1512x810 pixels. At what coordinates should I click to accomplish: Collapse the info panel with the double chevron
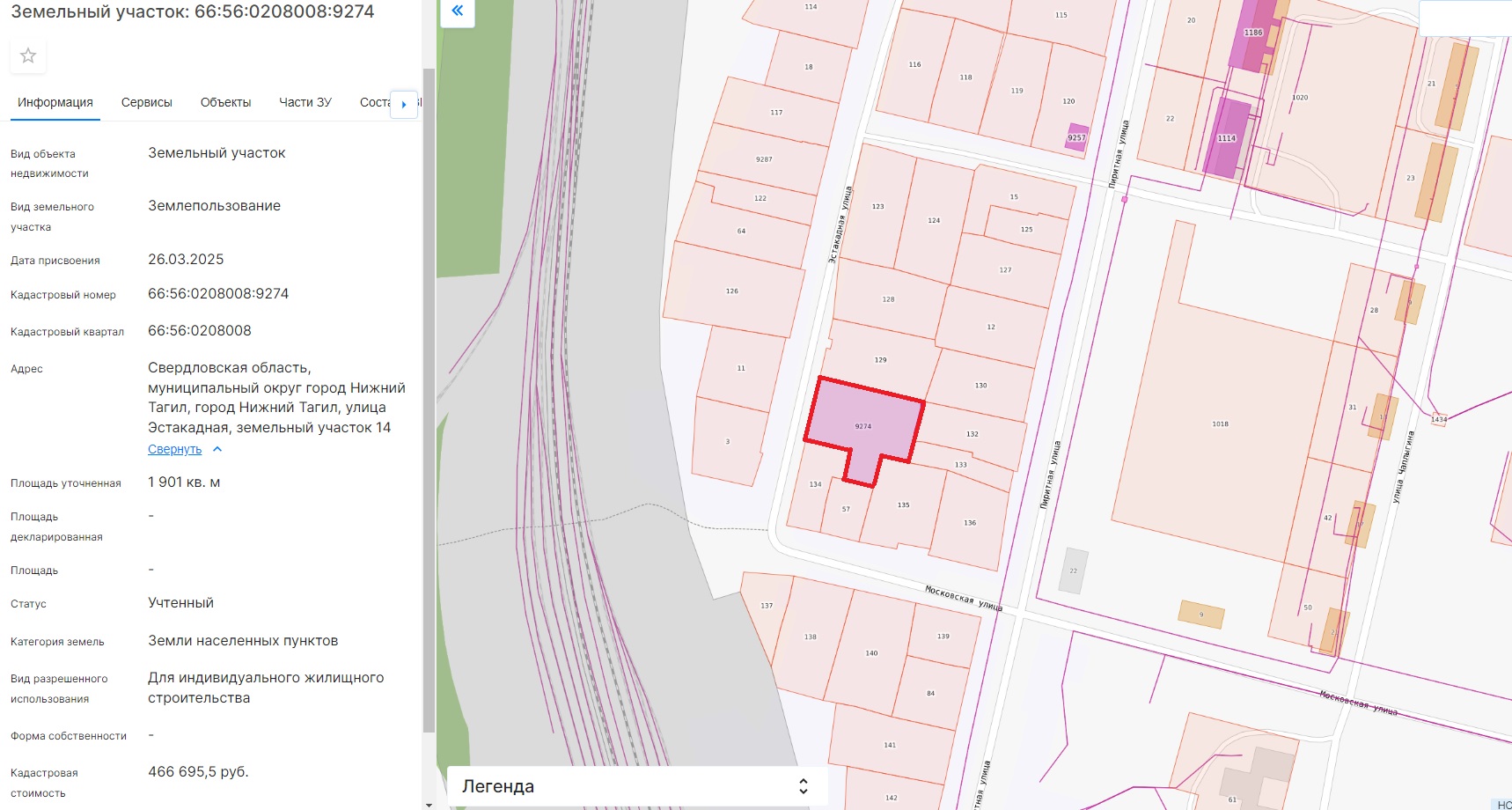click(x=457, y=11)
